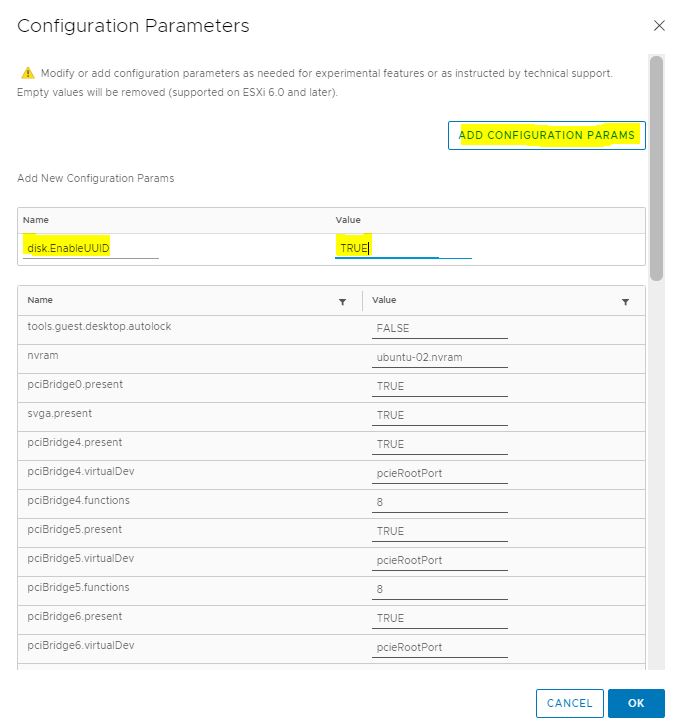Edit svga.present value field

[x=439, y=416]
